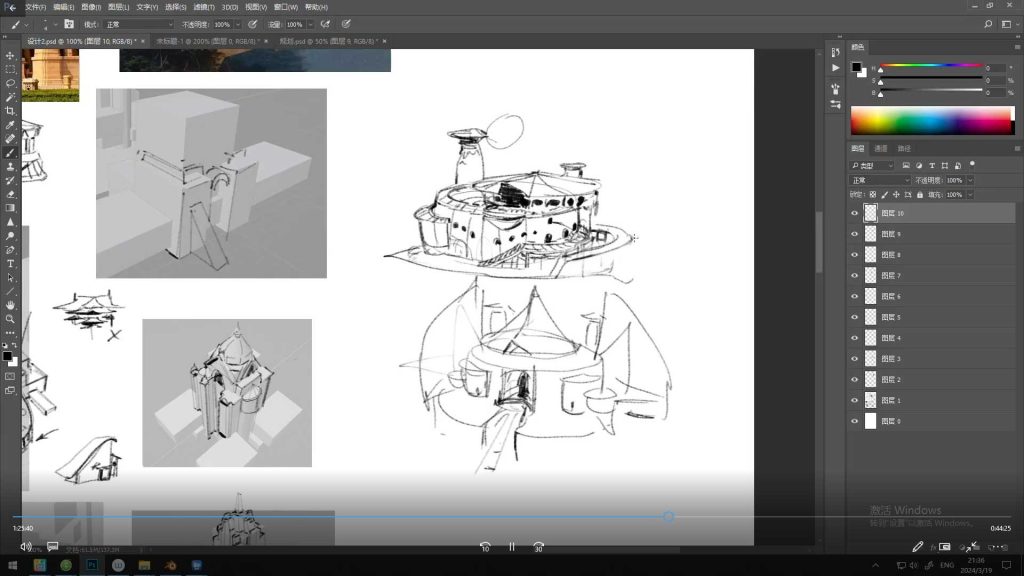Open the layer opacity dropdown arrow

[970, 180]
